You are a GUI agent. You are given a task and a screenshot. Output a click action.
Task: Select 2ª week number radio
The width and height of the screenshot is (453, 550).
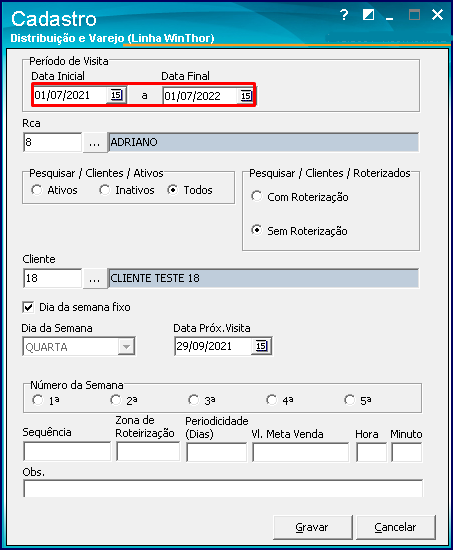point(115,400)
